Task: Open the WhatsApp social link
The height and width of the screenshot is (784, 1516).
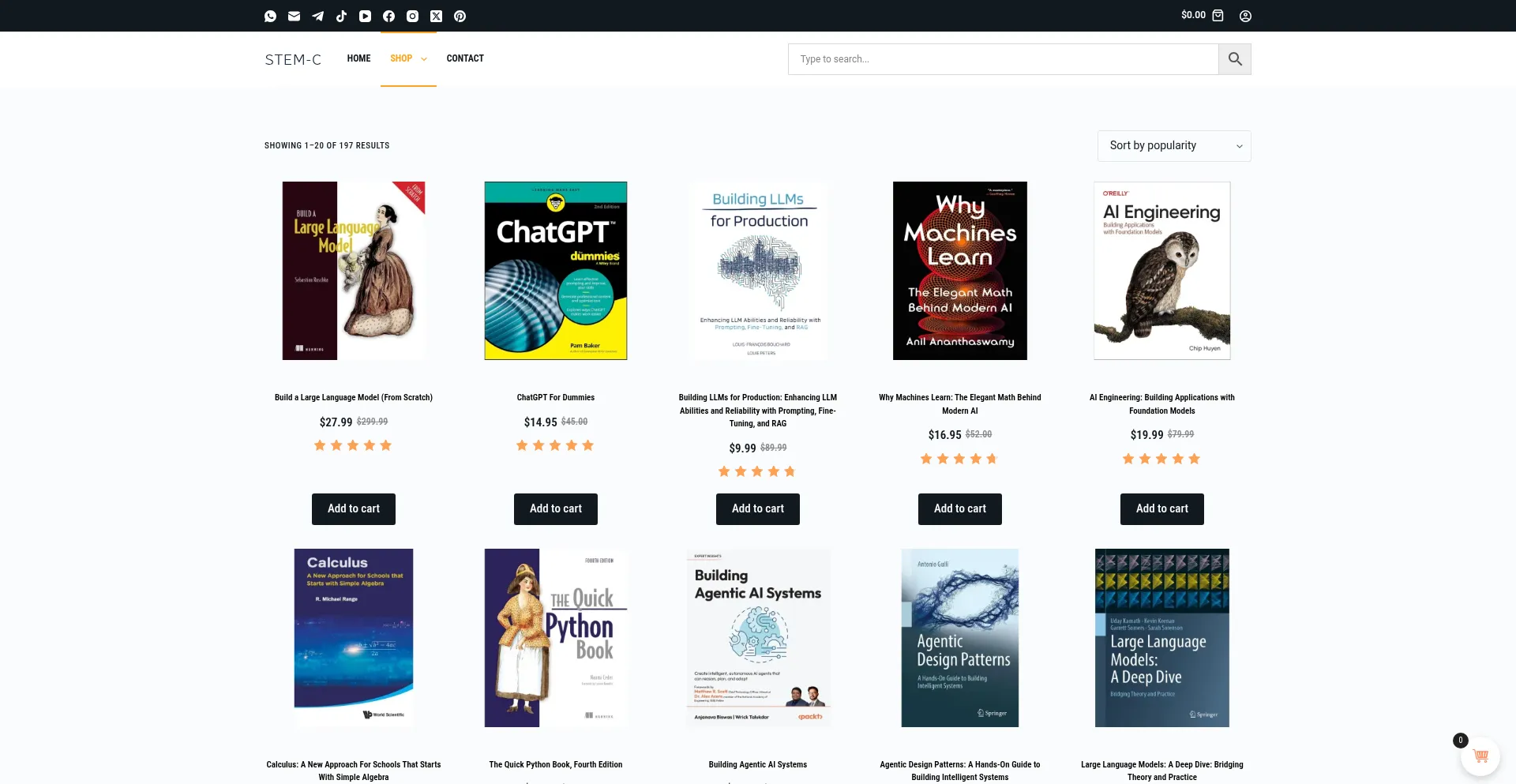Action: point(270,16)
